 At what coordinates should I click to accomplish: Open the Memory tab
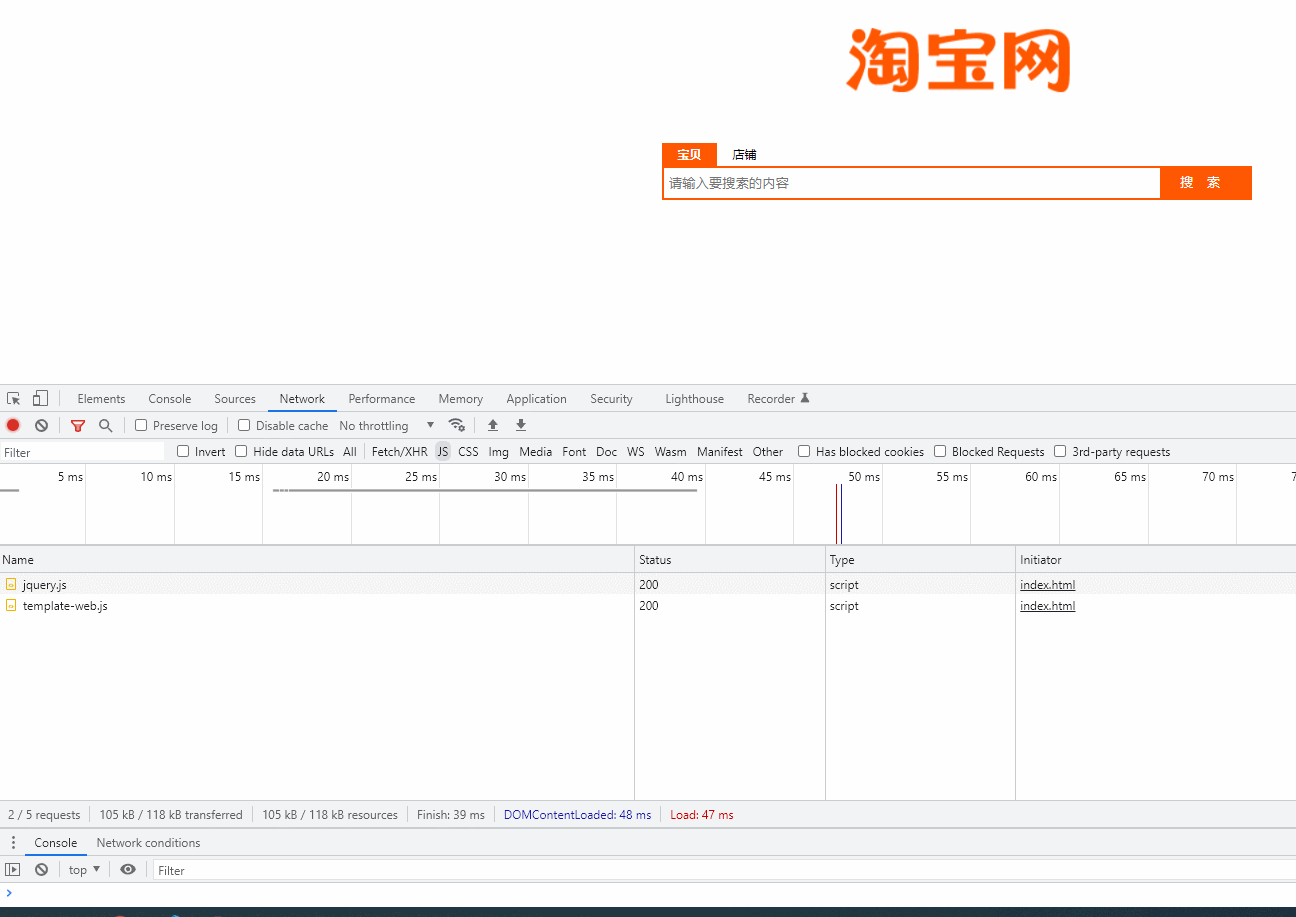[460, 398]
